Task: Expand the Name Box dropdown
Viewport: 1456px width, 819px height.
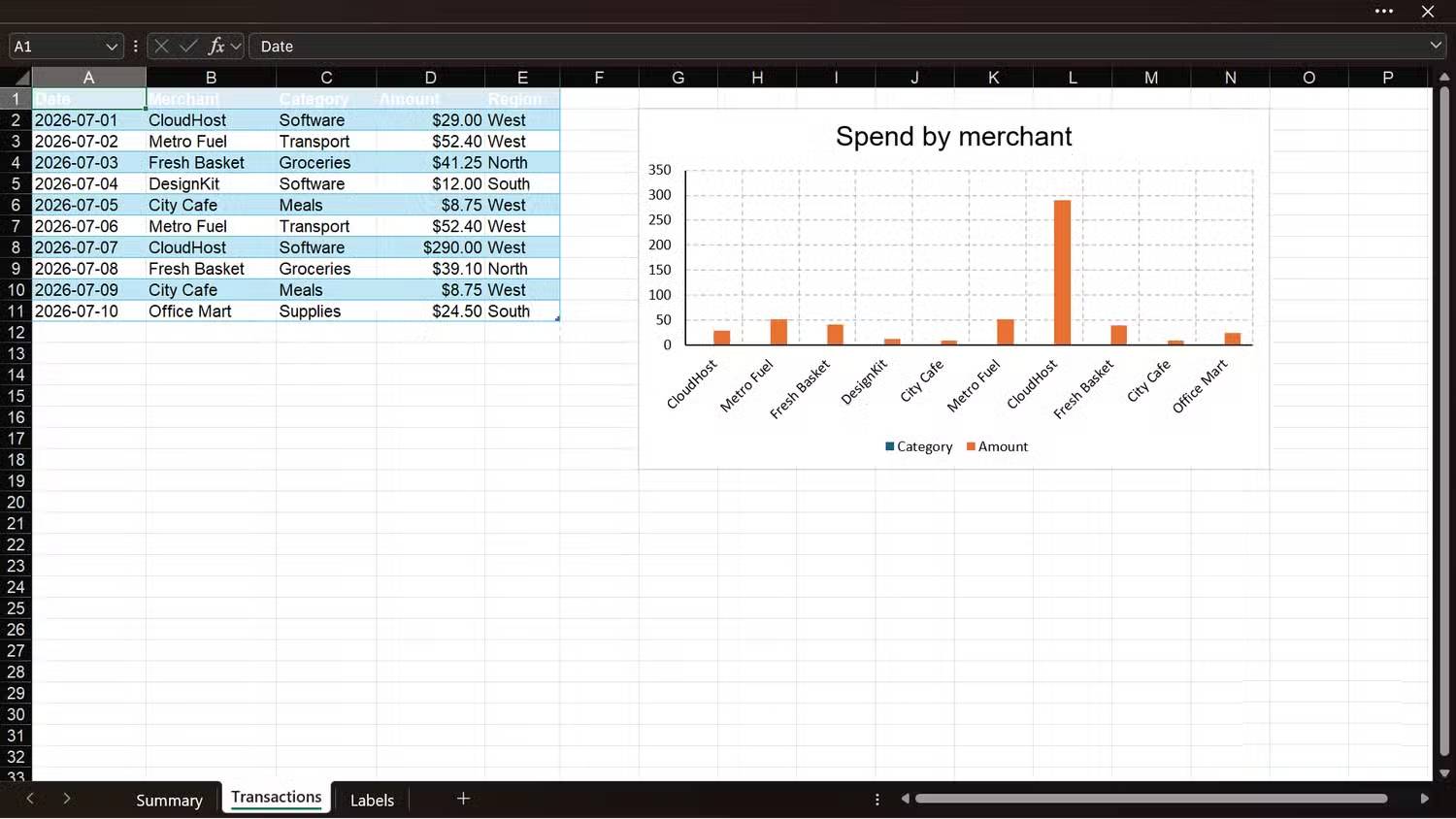Action: [112, 47]
